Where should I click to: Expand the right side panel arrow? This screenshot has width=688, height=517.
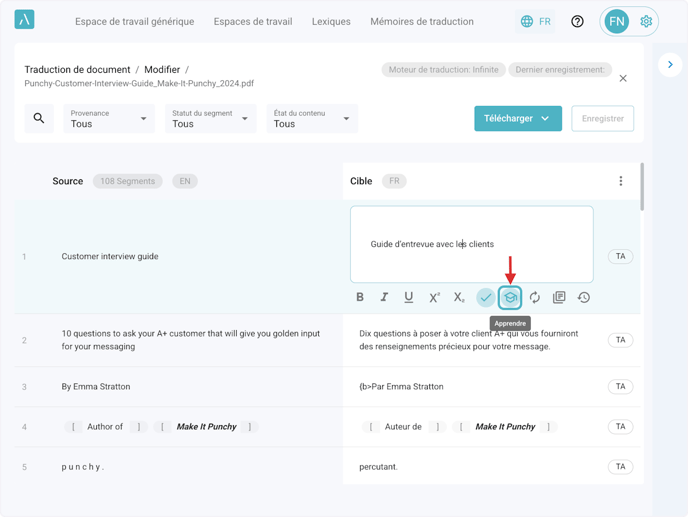click(670, 65)
